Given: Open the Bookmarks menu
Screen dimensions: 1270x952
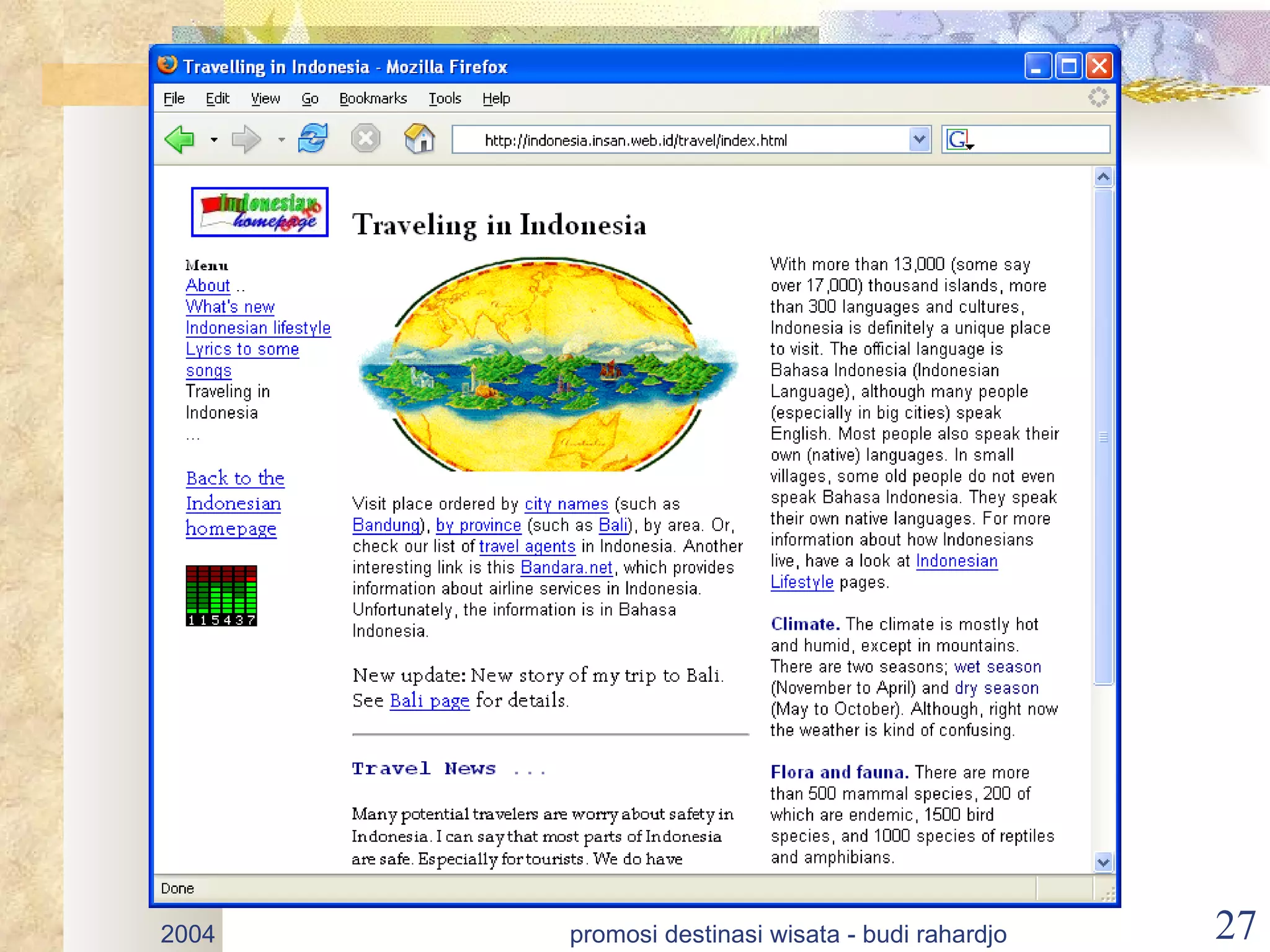Looking at the screenshot, I should coord(373,99).
